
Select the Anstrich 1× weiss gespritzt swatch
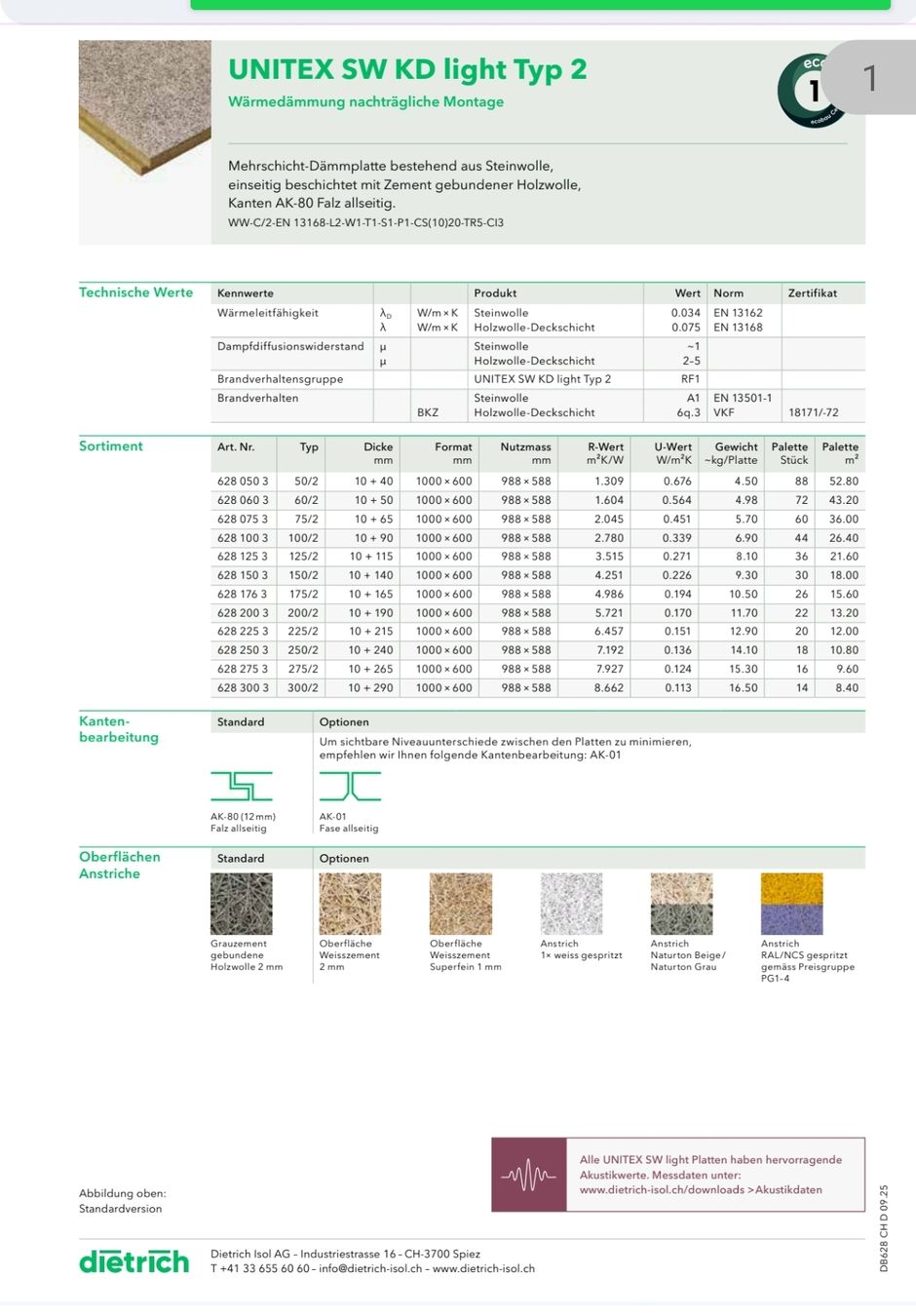click(571, 904)
